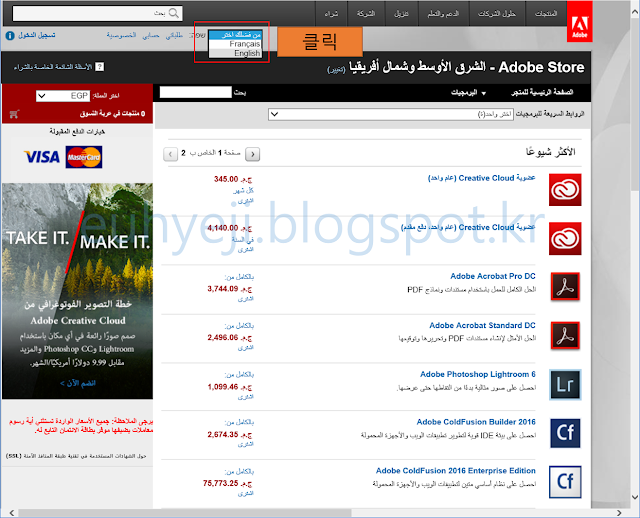The image size is (640, 518).
Task: Open the software quick links dropdown
Action: [390, 114]
